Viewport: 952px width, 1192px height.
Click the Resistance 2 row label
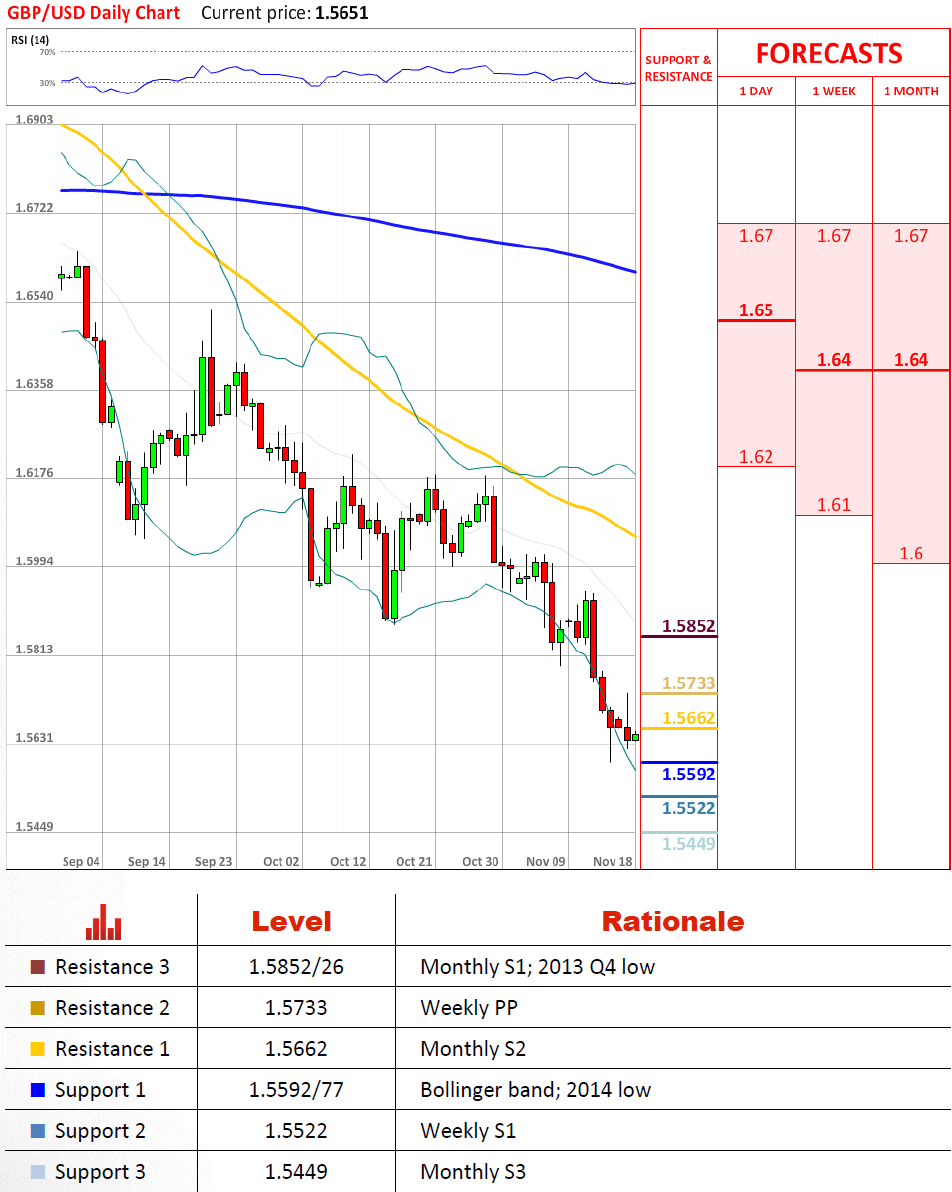click(113, 1008)
